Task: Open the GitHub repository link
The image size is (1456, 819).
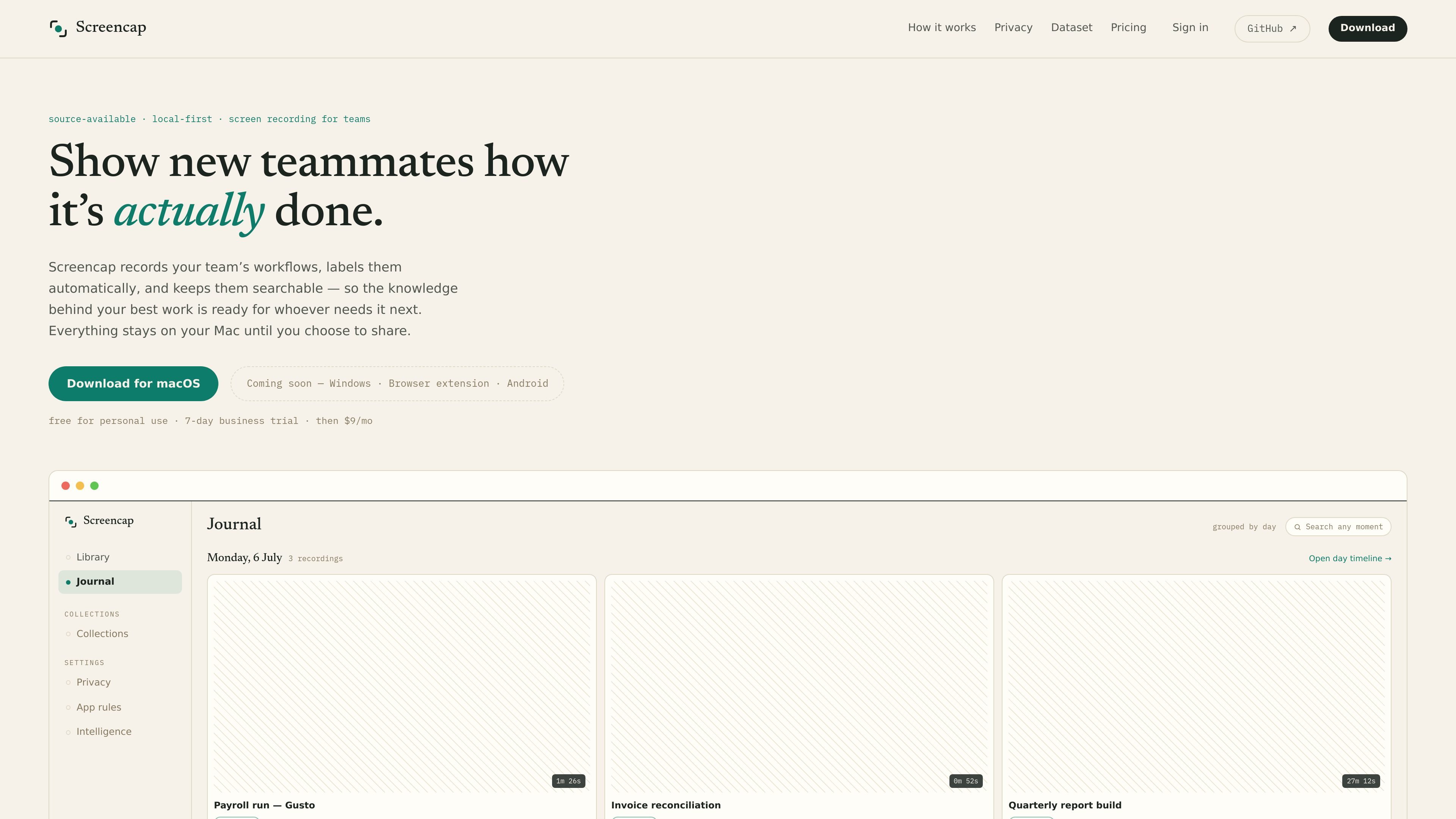Action: click(x=1272, y=28)
